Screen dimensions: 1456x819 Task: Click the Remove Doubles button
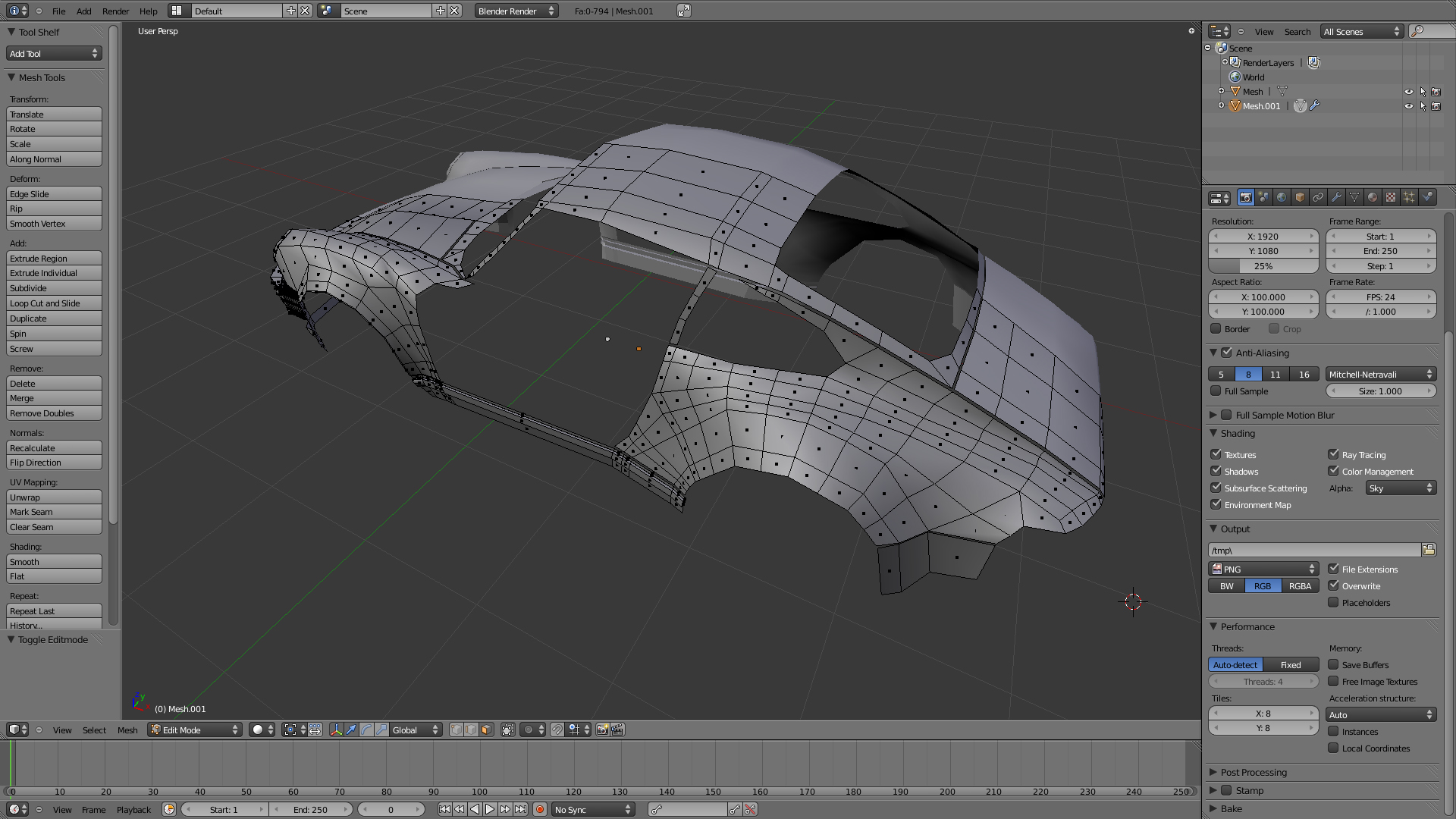(54, 413)
